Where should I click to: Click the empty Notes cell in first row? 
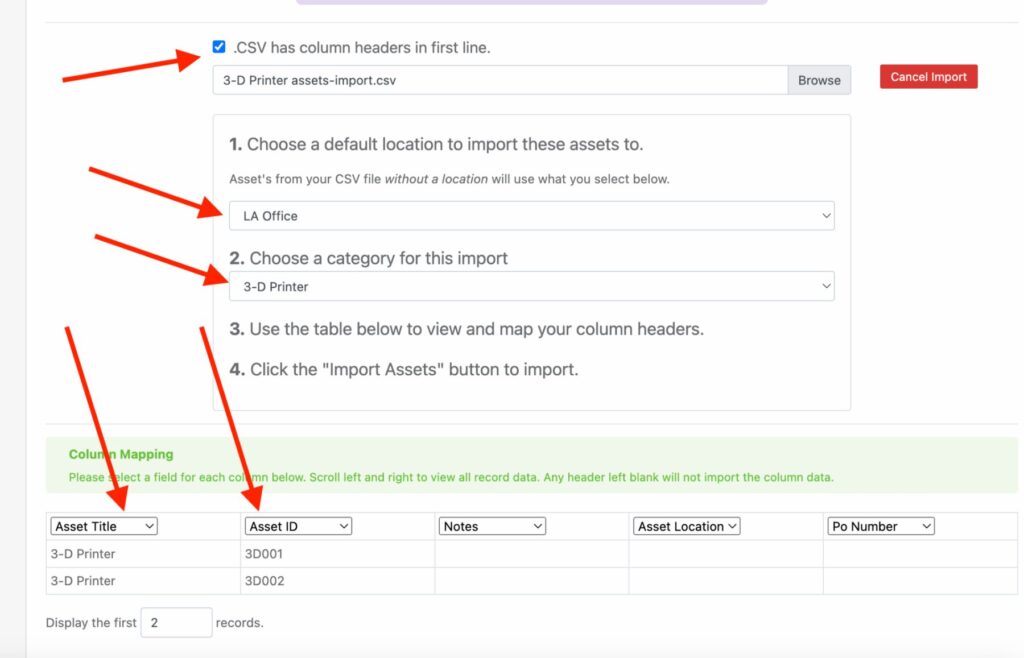530,553
